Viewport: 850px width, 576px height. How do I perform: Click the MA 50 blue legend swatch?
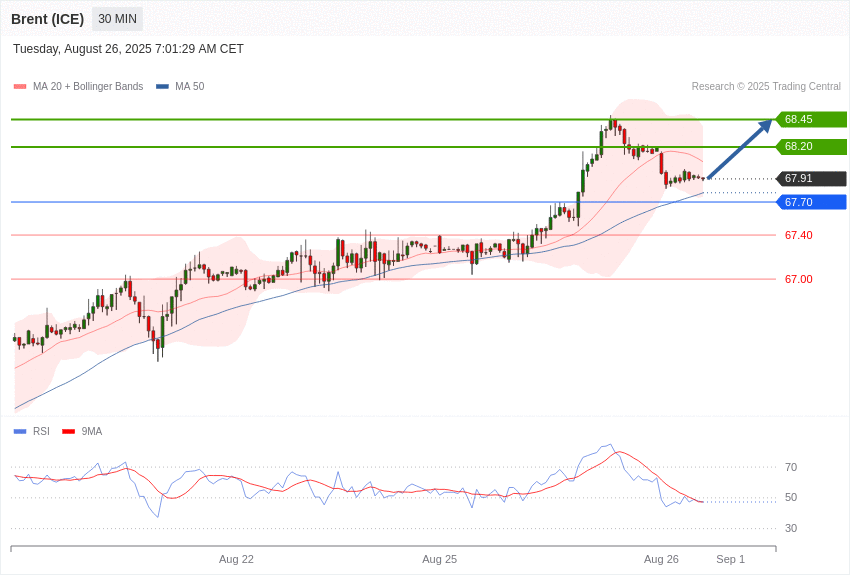[x=162, y=87]
